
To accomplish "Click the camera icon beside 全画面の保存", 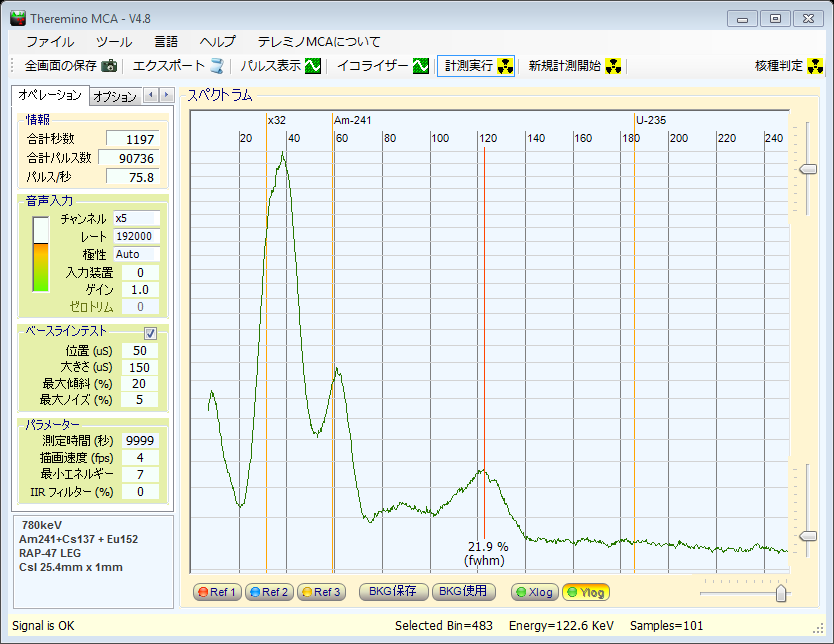I will click(109, 66).
